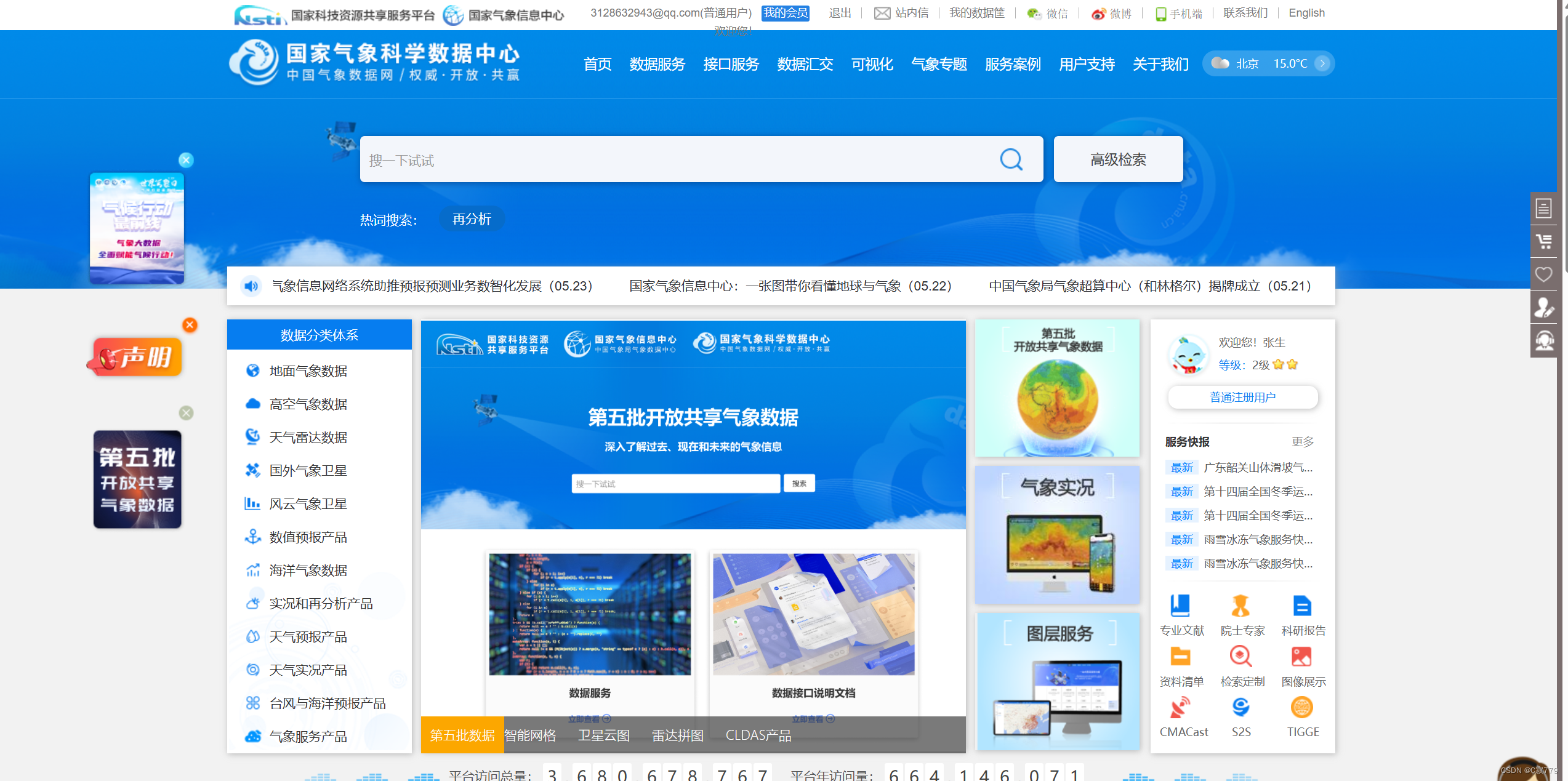Switch to the 卫星云图 carousel tab
Image resolution: width=1568 pixels, height=781 pixels.
[x=604, y=735]
